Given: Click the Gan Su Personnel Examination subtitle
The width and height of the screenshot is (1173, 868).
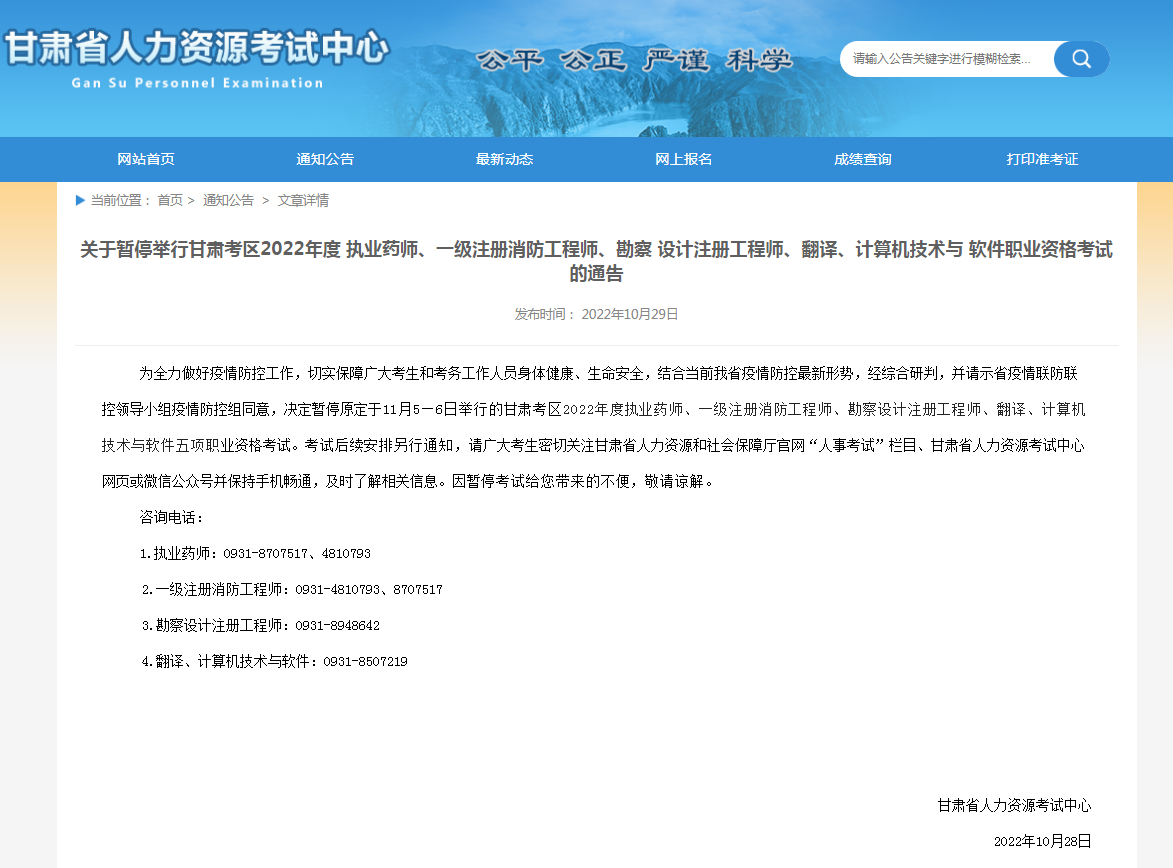Looking at the screenshot, I should pyautogui.click(x=197, y=83).
